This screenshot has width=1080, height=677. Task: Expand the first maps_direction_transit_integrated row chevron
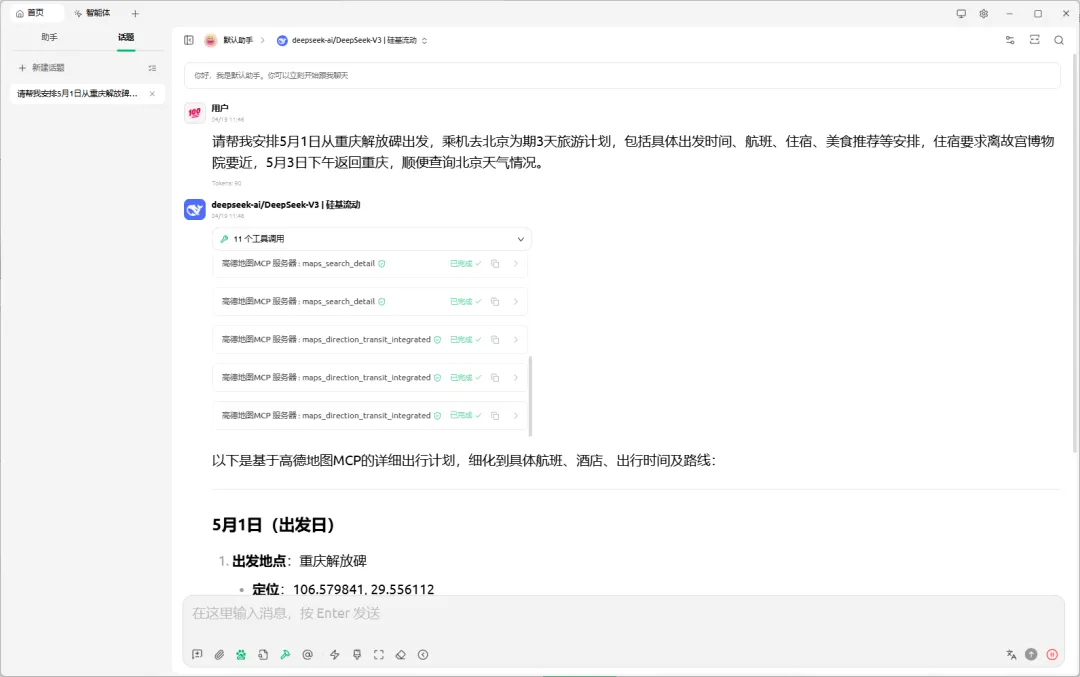[516, 340]
